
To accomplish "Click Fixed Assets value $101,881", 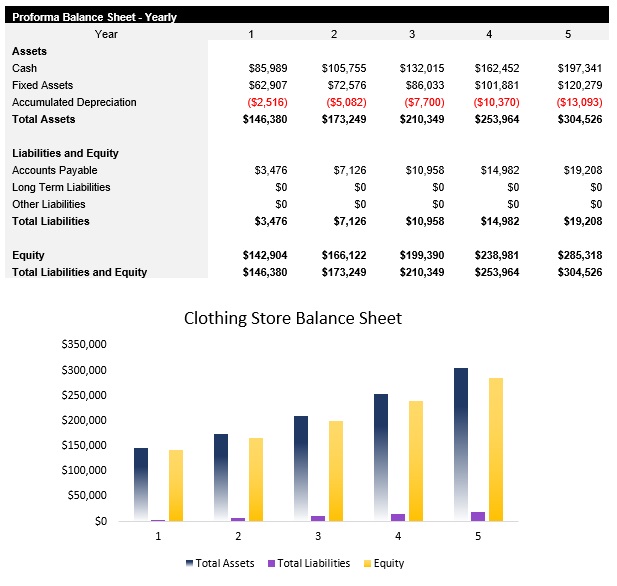I will coord(497,85).
